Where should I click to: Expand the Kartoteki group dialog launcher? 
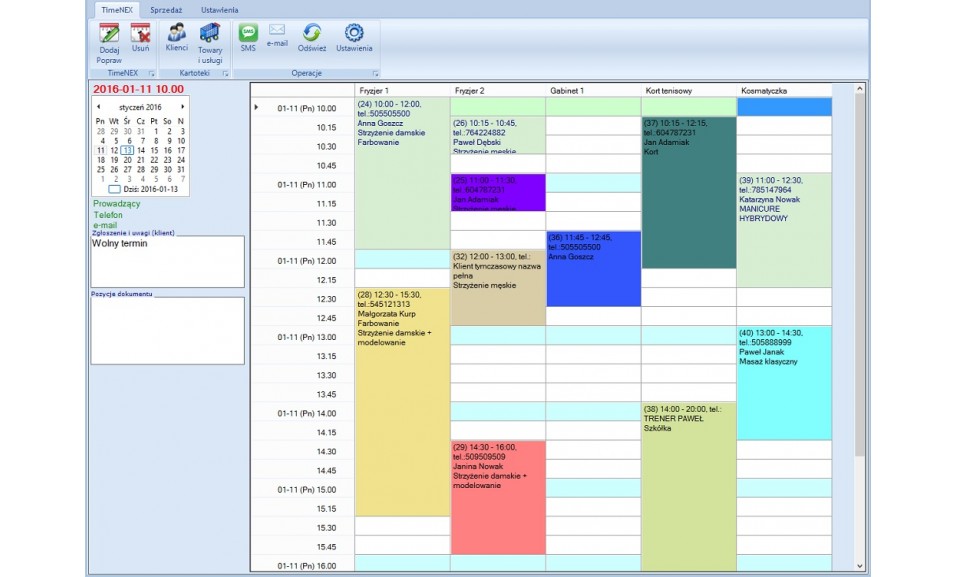click(x=225, y=74)
